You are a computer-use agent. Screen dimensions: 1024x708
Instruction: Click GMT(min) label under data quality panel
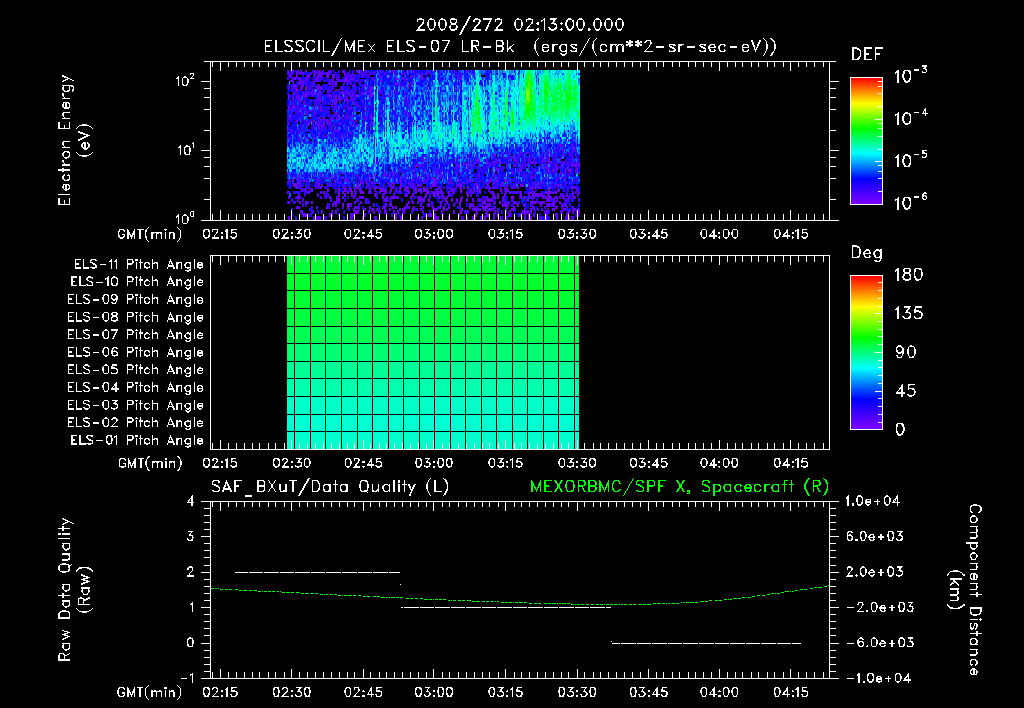point(150,692)
